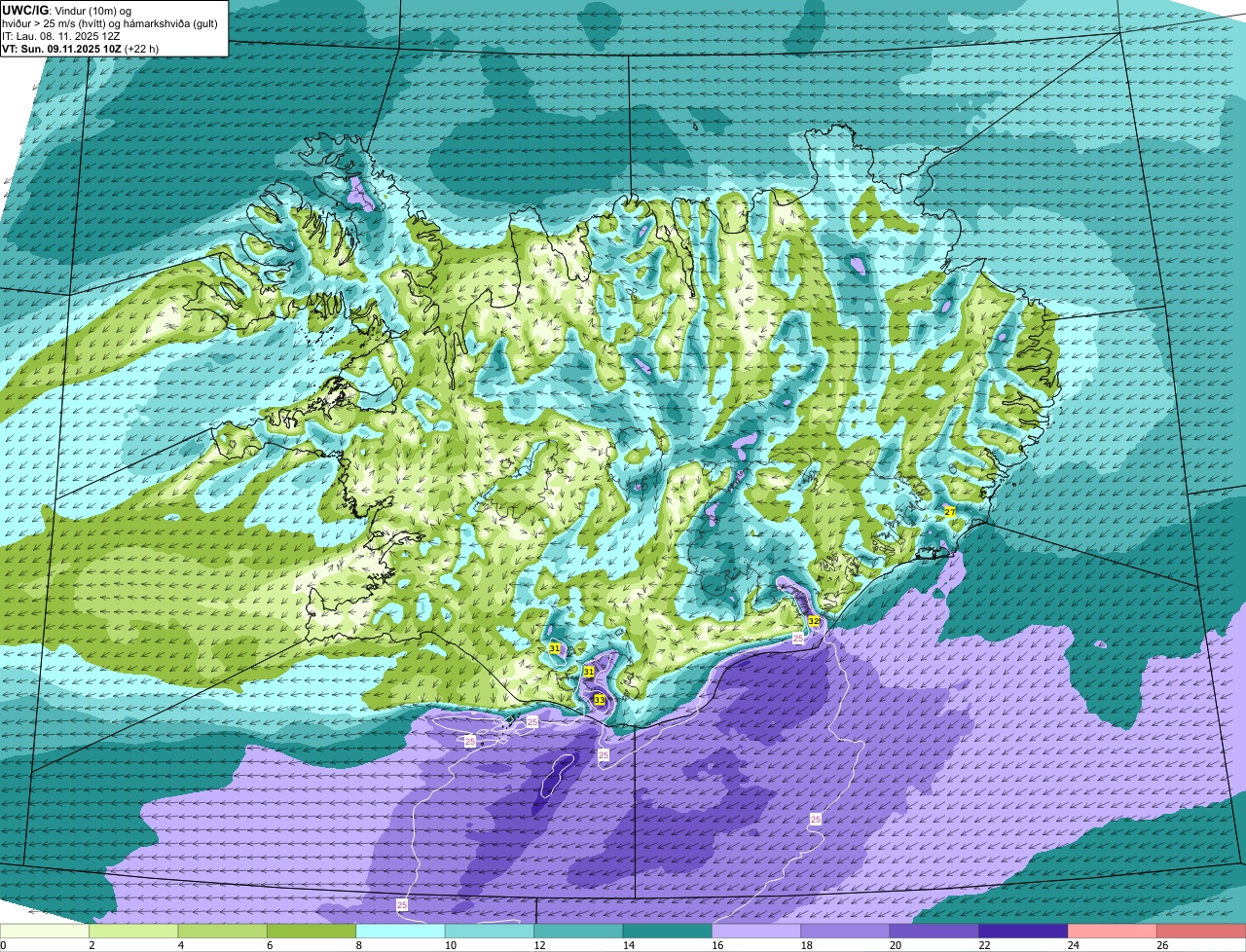Select the salmon legend swatch above 26 m/s
This screenshot has width=1246, height=952.
coord(1202,932)
